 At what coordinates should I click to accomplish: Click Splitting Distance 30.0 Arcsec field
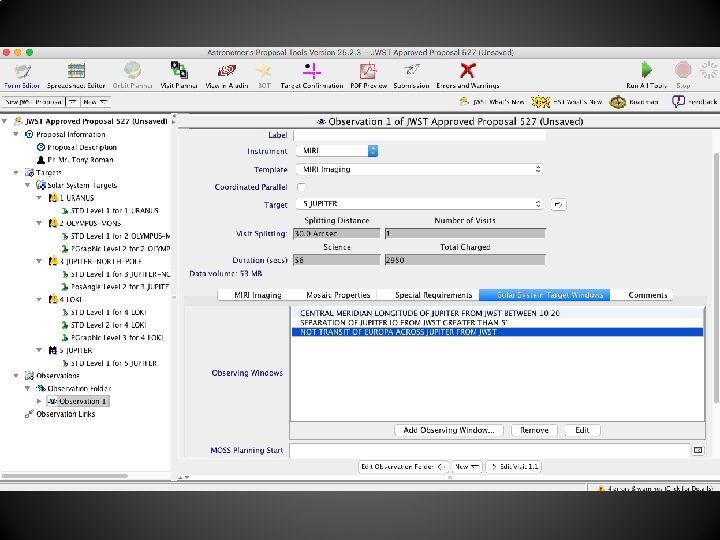pos(337,233)
